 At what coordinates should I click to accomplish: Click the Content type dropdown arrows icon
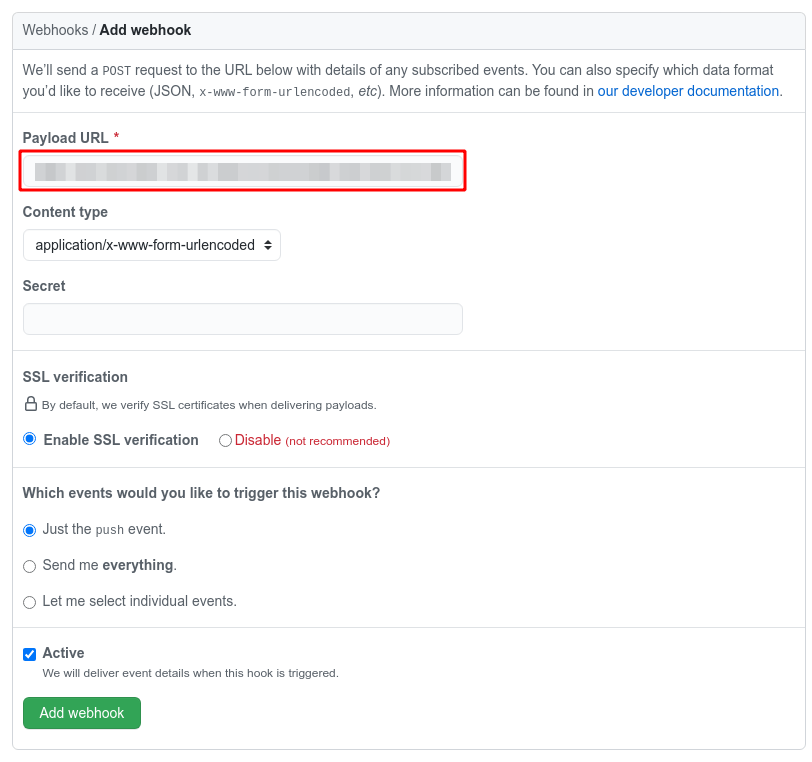(x=268, y=245)
